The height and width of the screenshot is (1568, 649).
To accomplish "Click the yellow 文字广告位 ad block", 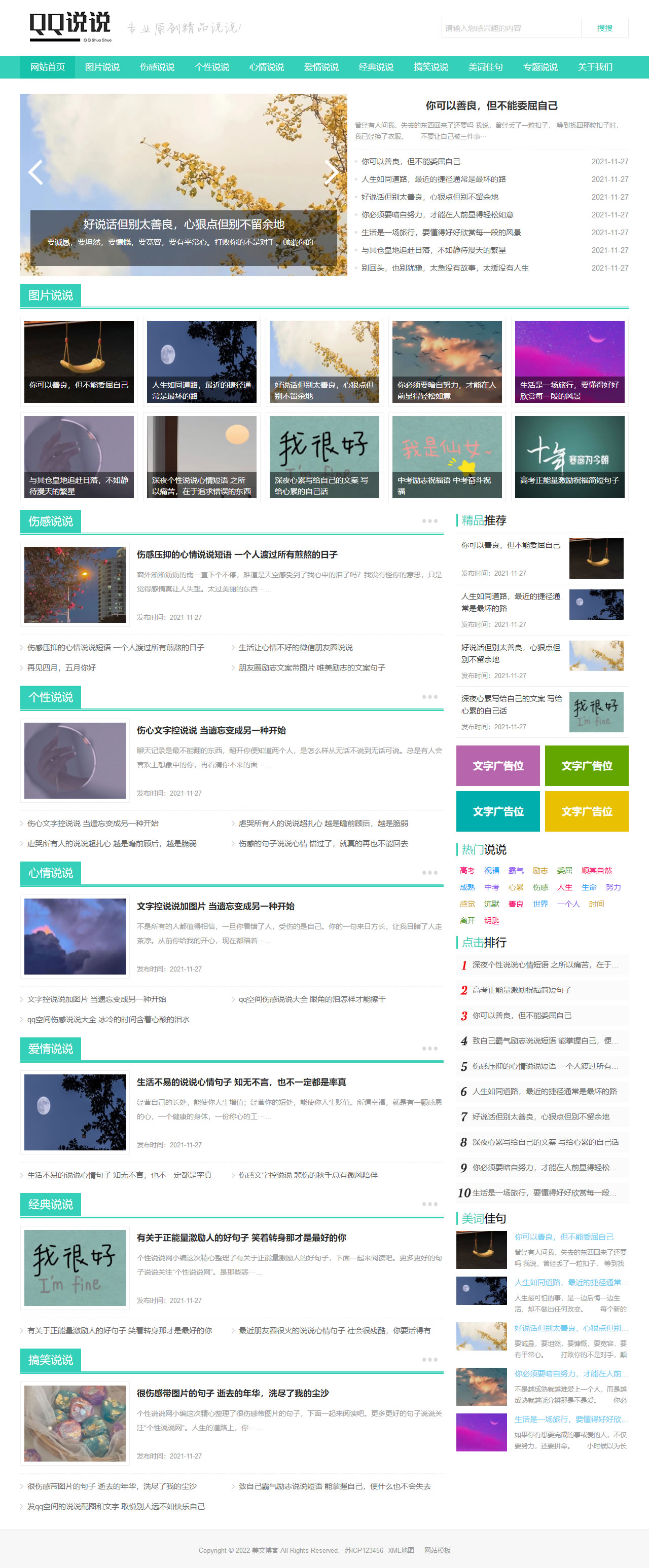I will tap(587, 811).
